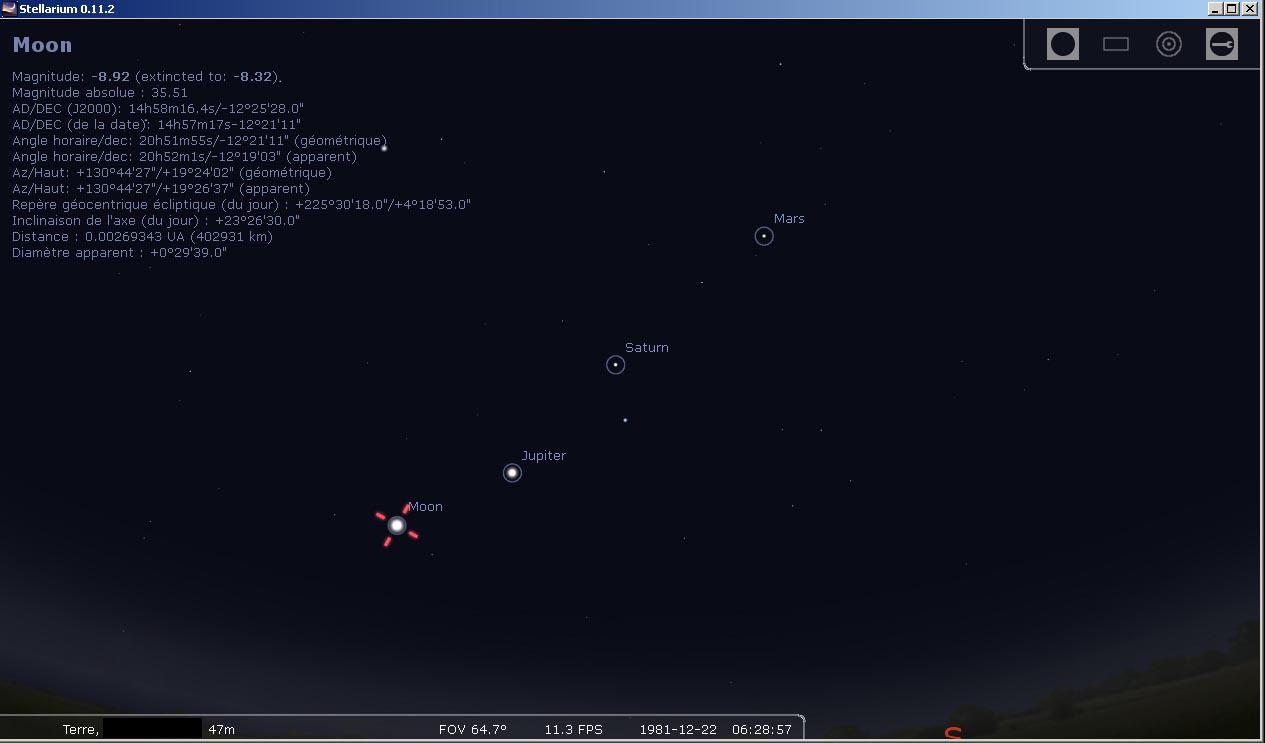Click Repère géocentrique écliptique line
This screenshot has width=1265, height=743.
[241, 205]
